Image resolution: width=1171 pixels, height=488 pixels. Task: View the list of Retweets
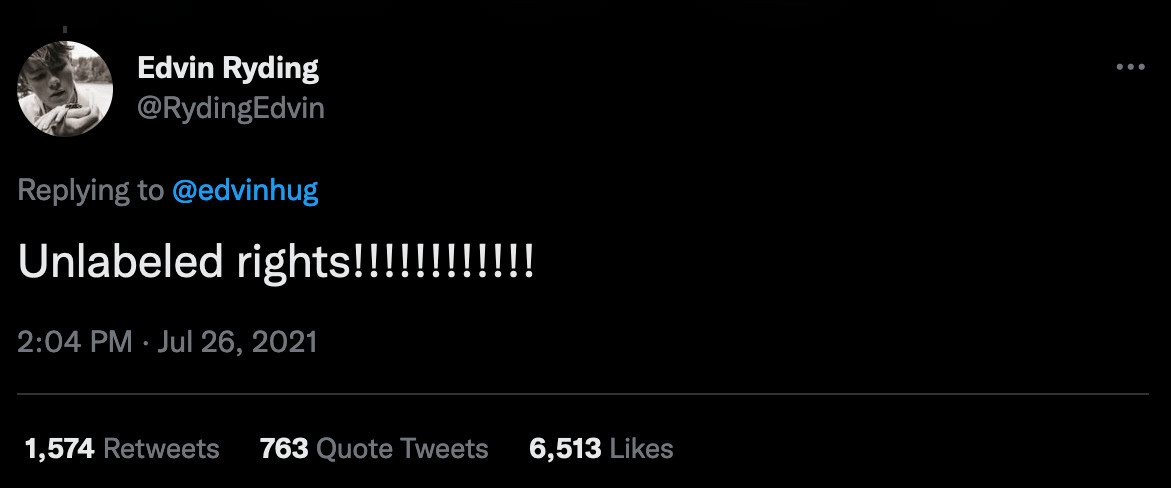(161, 448)
